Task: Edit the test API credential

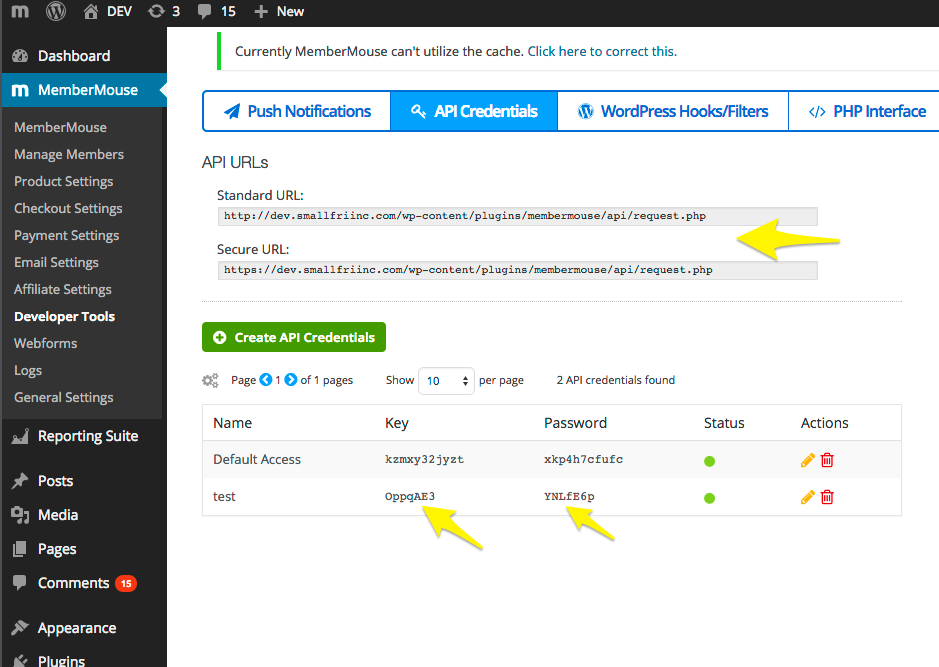Action: point(807,497)
